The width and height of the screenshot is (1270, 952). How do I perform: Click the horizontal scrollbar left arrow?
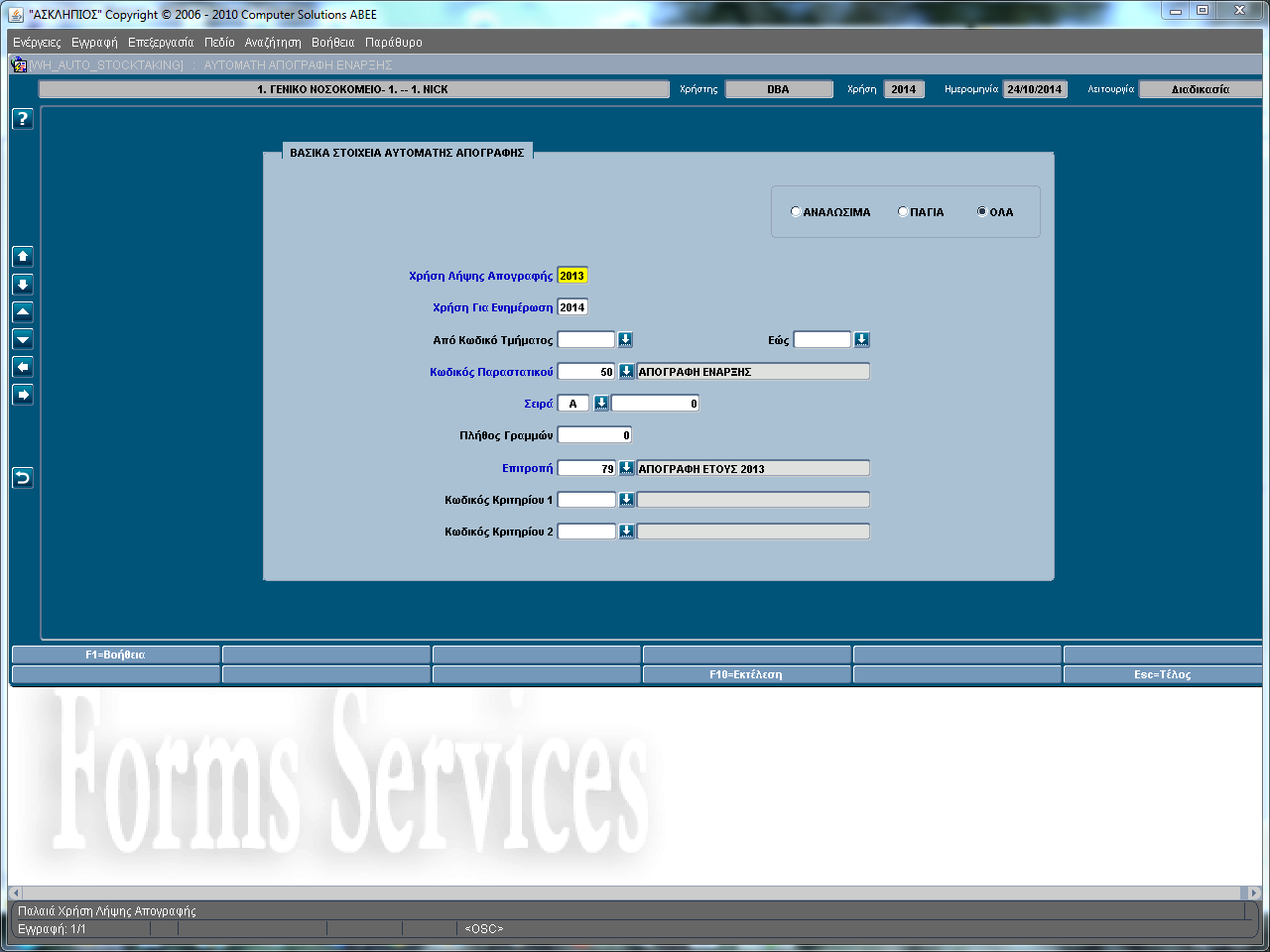[15, 892]
